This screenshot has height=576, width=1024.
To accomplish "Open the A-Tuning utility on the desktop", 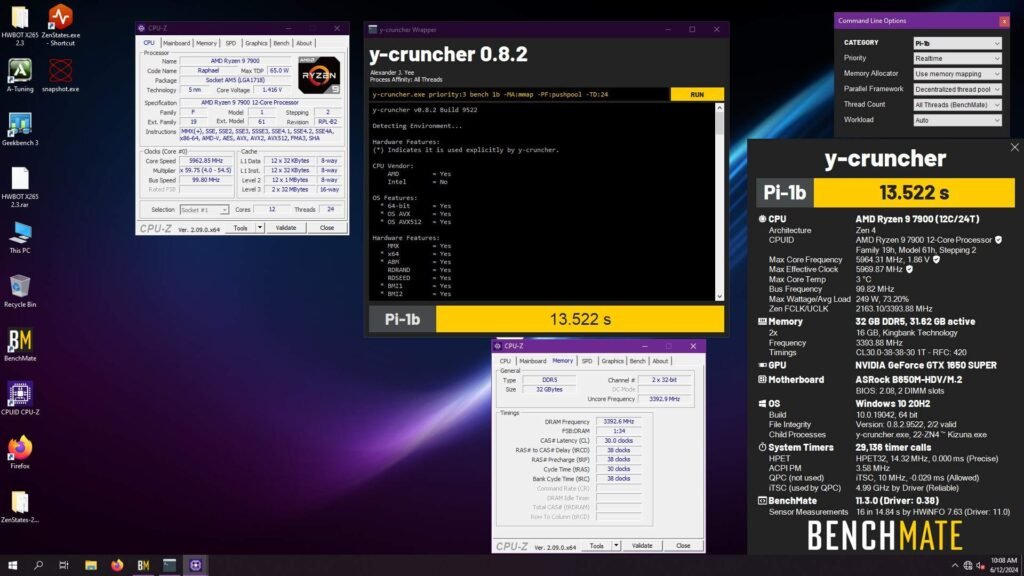I will click(20, 70).
